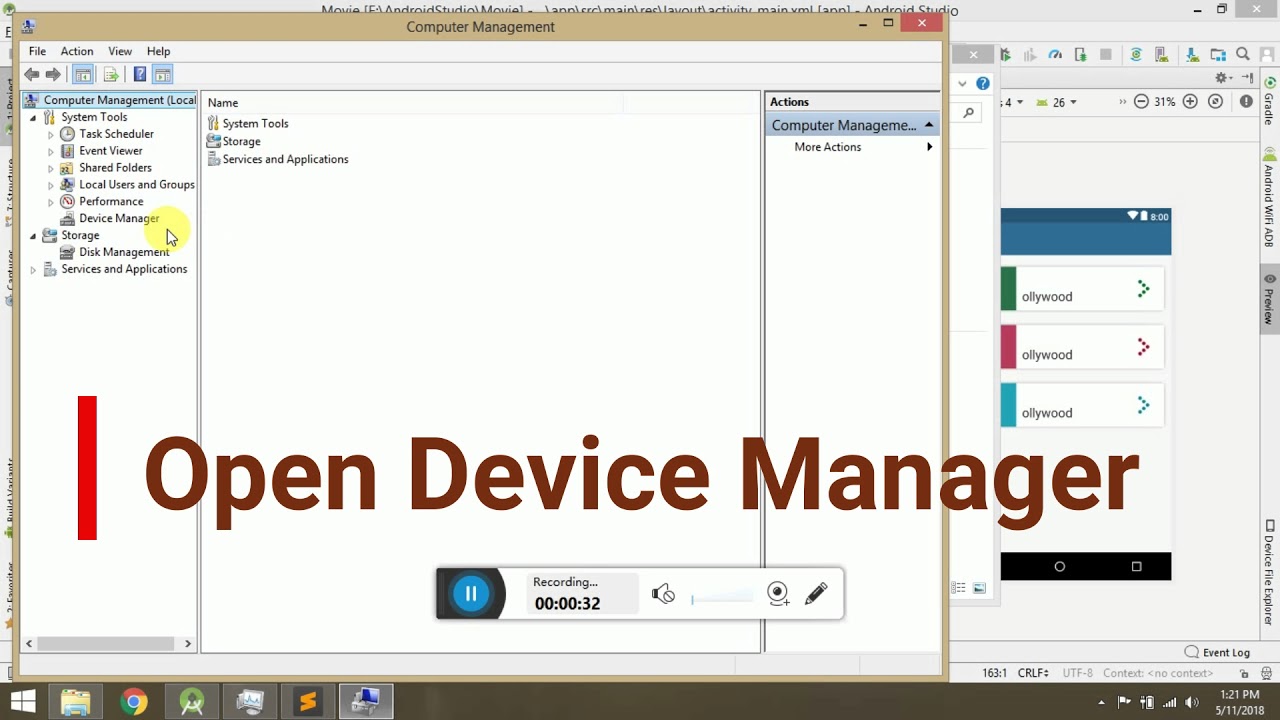Viewport: 1280px width, 720px height.
Task: Zoom out in Android Studio layout preview
Action: (x=1140, y=102)
